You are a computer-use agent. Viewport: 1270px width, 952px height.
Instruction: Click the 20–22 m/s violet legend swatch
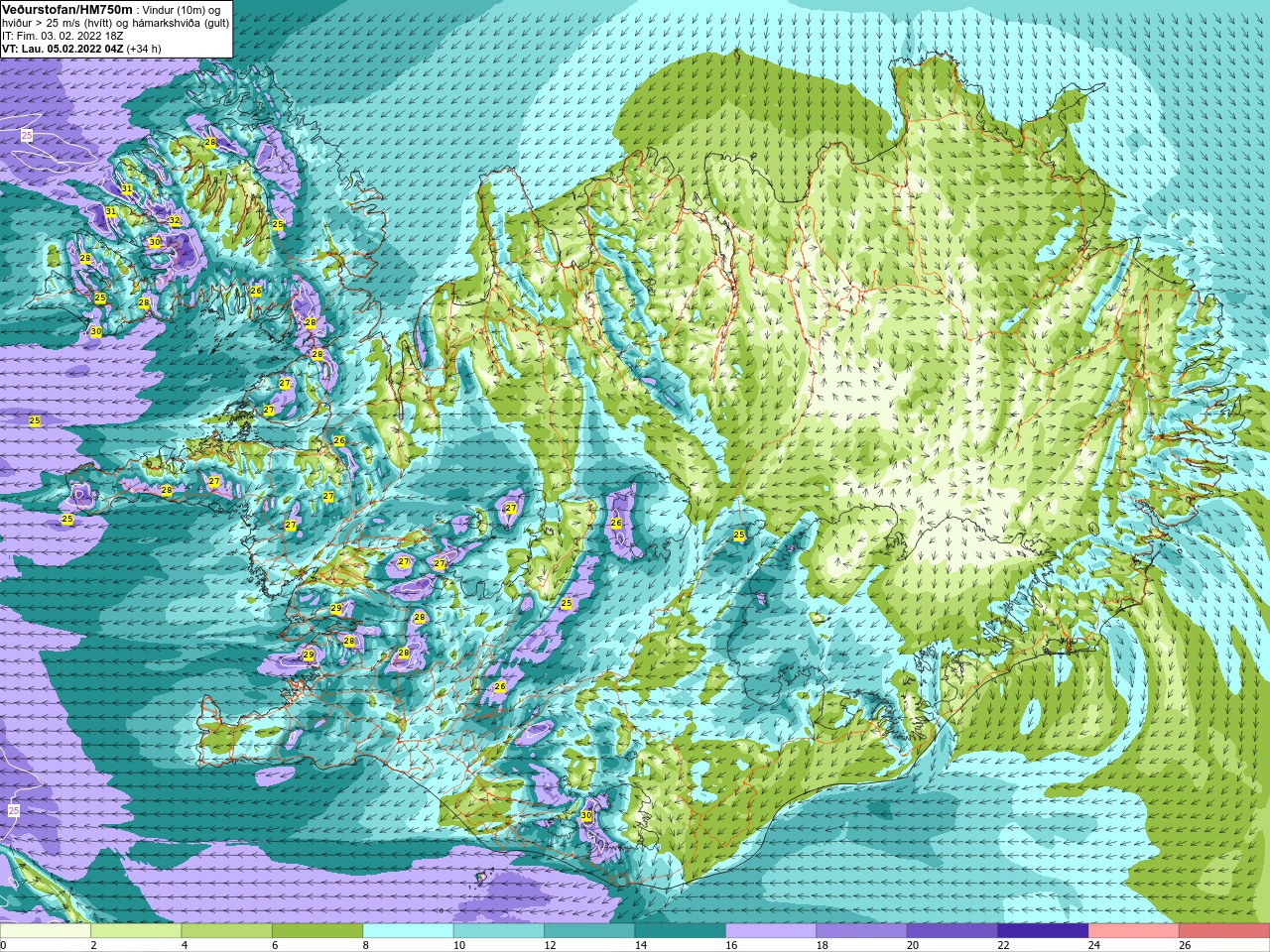[952, 931]
